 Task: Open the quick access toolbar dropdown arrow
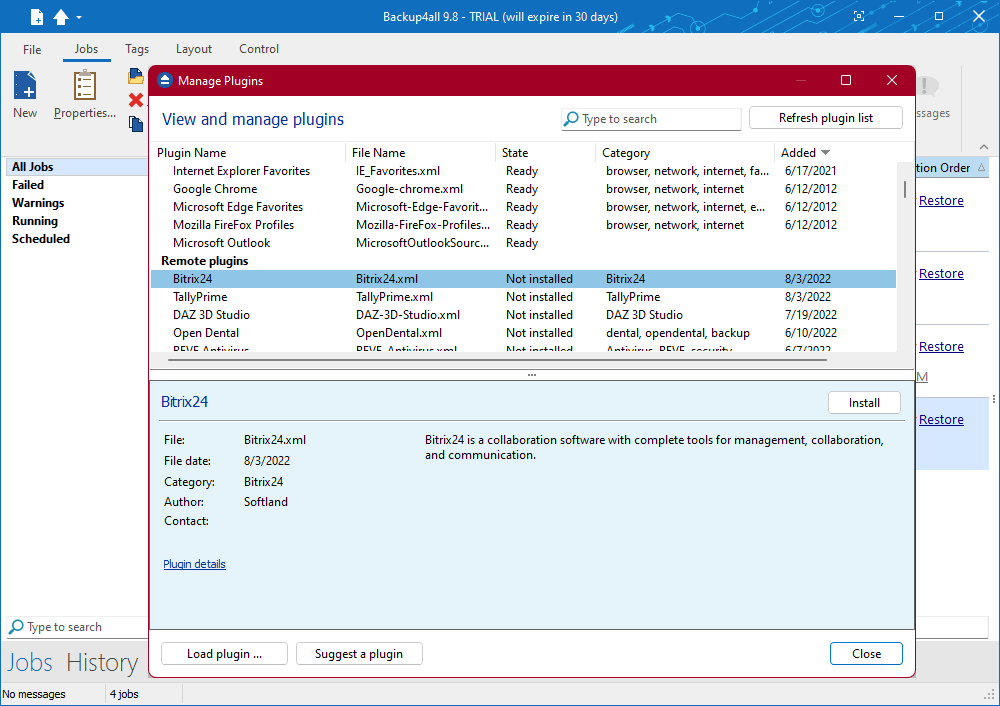79,18
